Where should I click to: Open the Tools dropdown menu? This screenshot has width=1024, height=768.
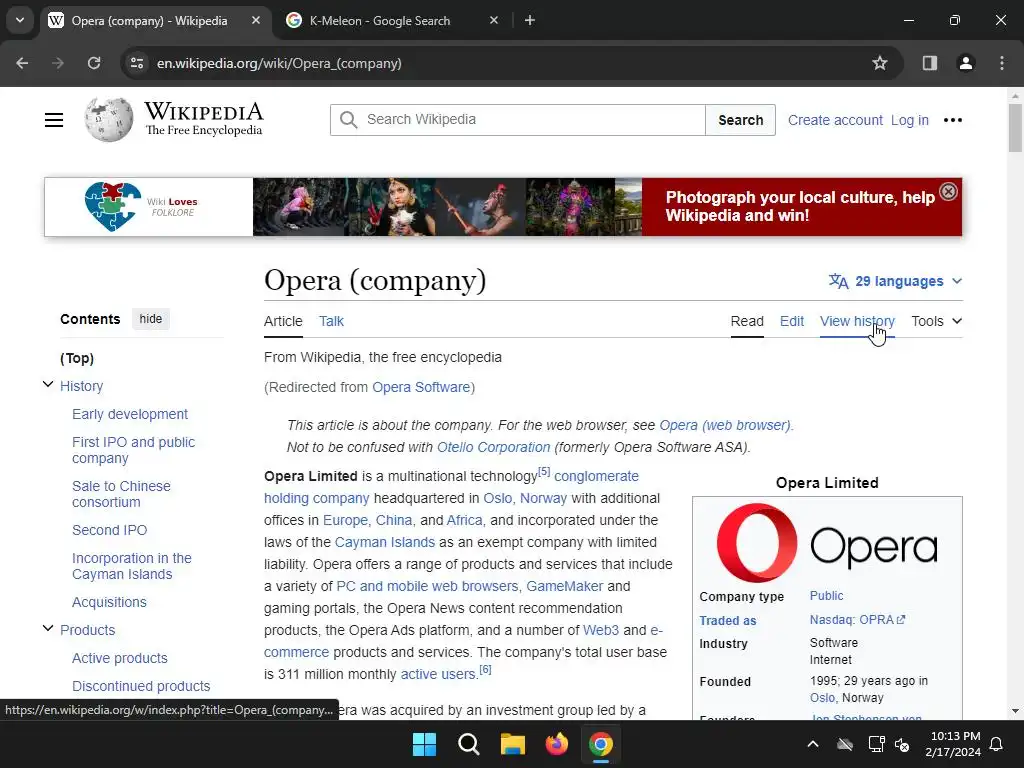tap(936, 321)
